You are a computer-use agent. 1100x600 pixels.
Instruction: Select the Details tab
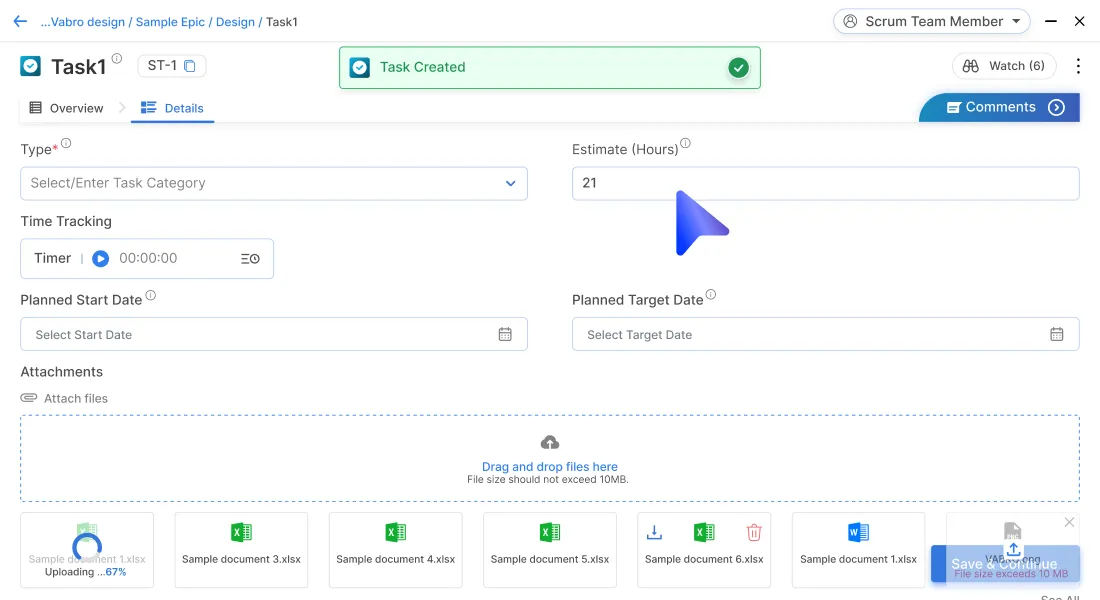click(172, 108)
